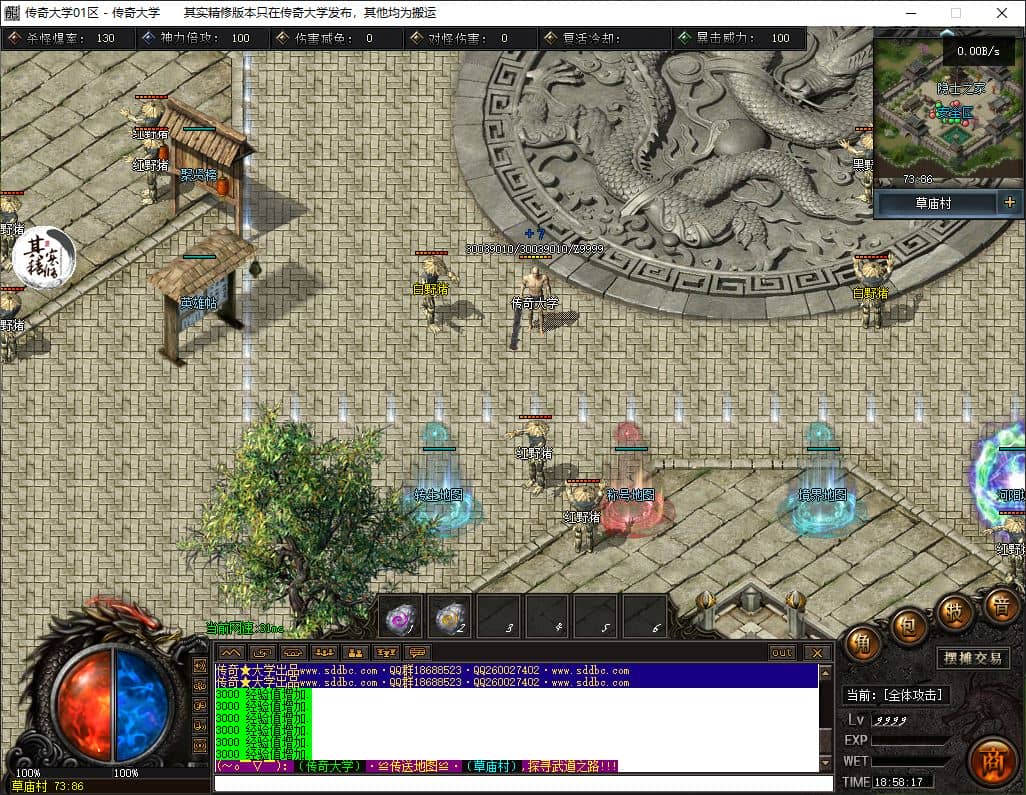Screen dimensions: 1026x795
Task: Click the topmost side icon left of chat
Action: click(x=200, y=666)
